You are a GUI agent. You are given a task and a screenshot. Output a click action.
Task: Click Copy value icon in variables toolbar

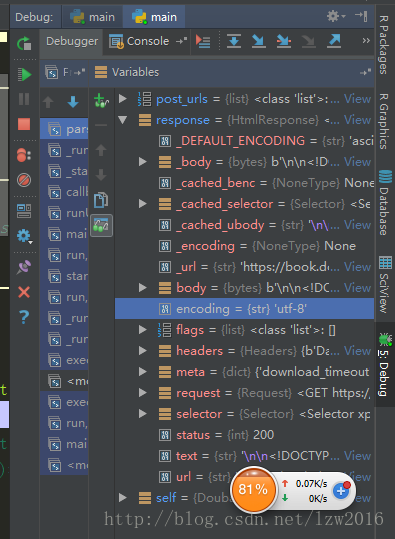click(101, 200)
